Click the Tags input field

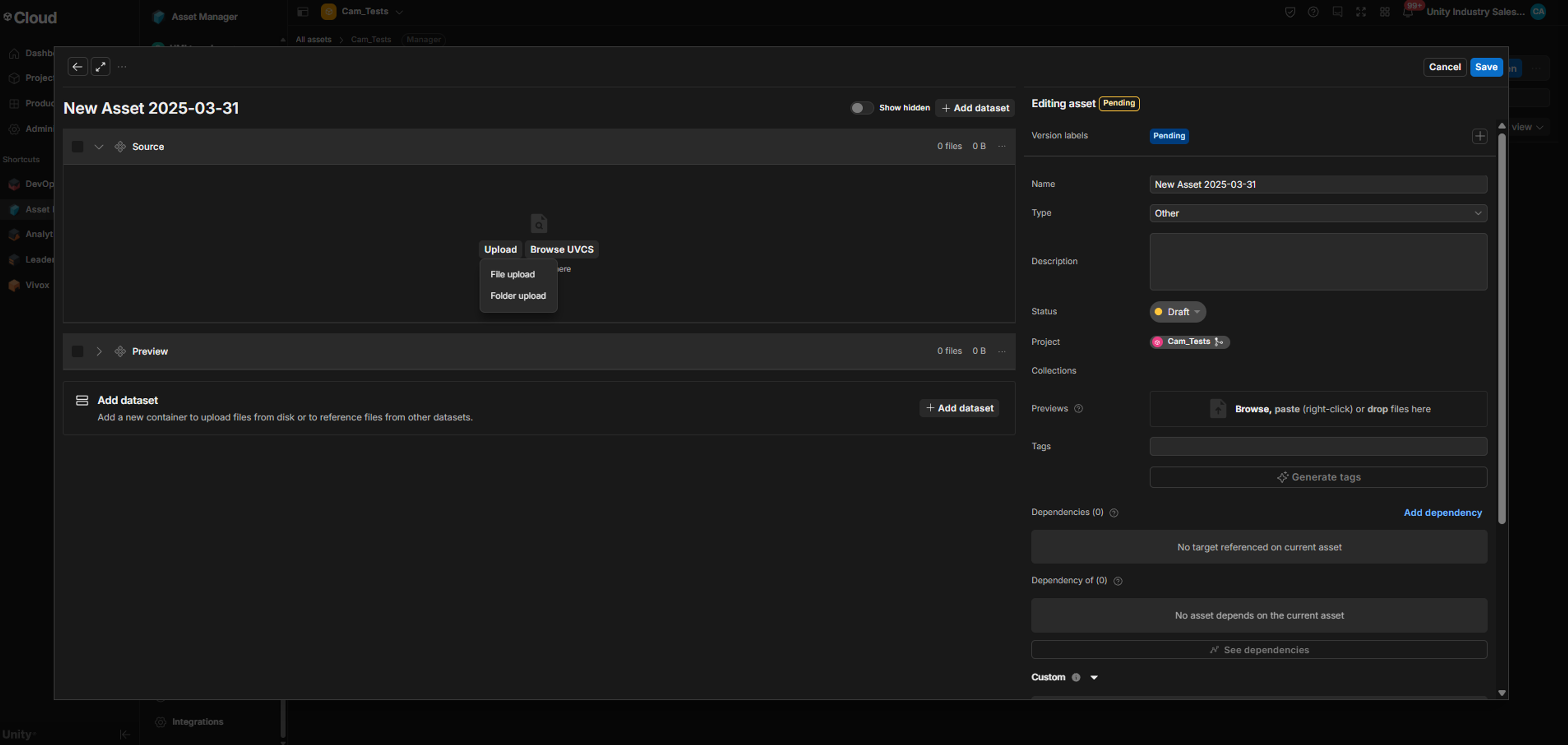1318,446
